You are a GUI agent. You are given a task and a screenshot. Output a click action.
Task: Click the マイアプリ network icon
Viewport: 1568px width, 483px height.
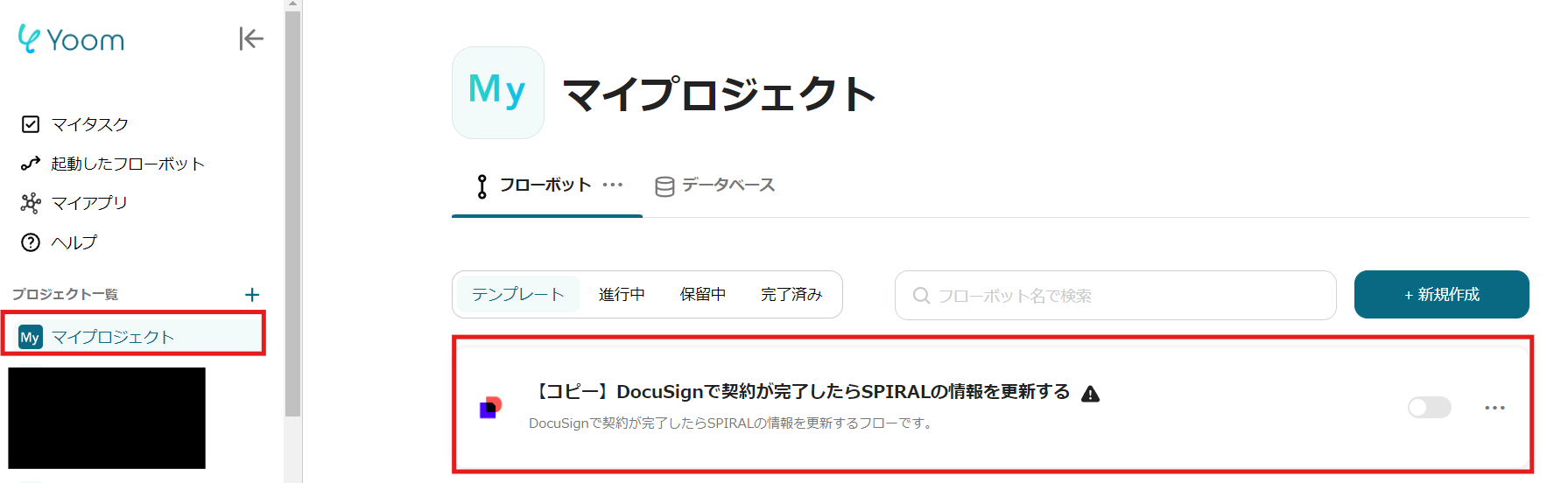31,203
